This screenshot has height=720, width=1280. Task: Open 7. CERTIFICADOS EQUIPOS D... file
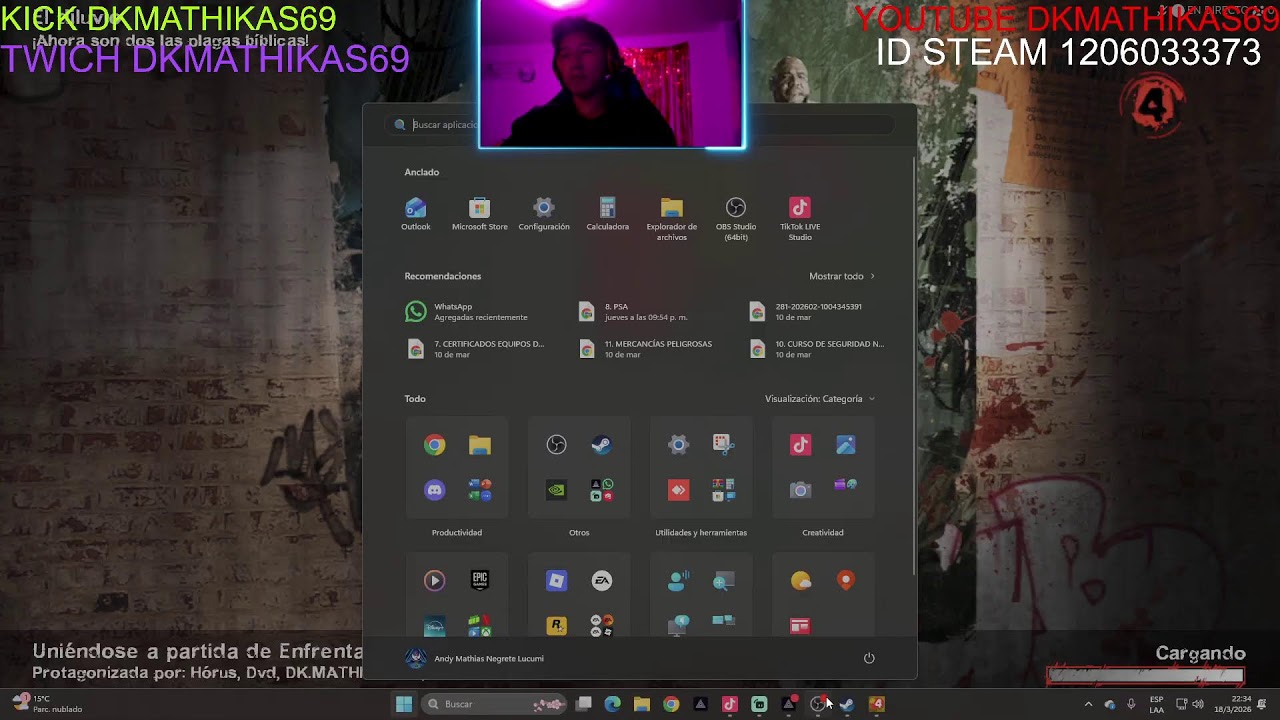click(476, 349)
